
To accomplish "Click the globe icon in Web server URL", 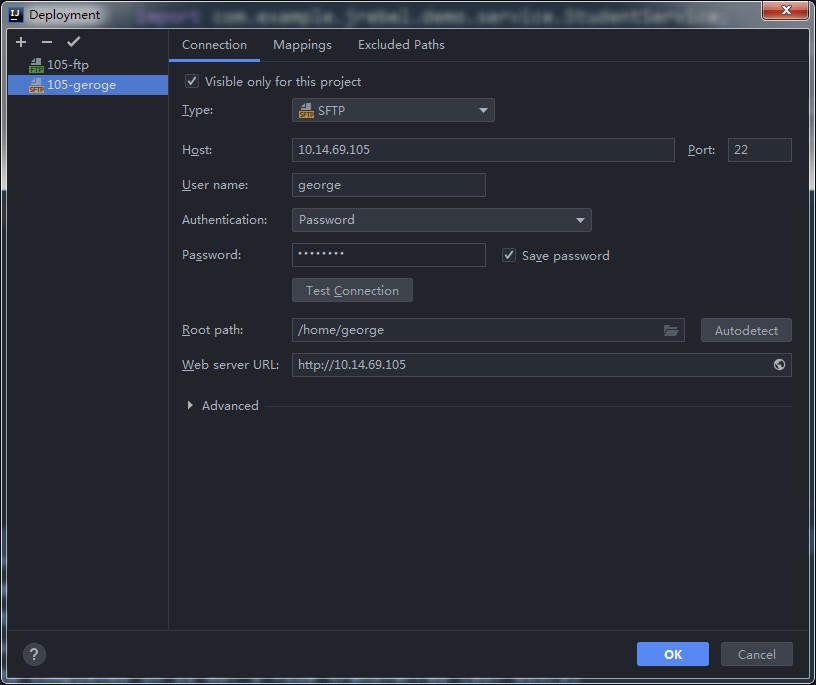I will pyautogui.click(x=779, y=365).
